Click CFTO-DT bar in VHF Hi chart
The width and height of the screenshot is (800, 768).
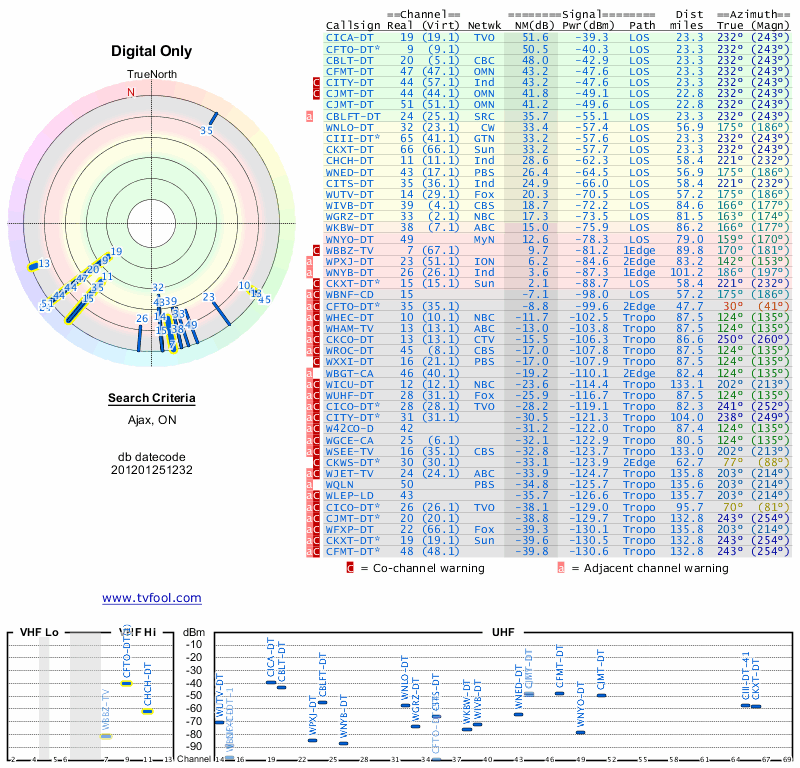[127, 683]
